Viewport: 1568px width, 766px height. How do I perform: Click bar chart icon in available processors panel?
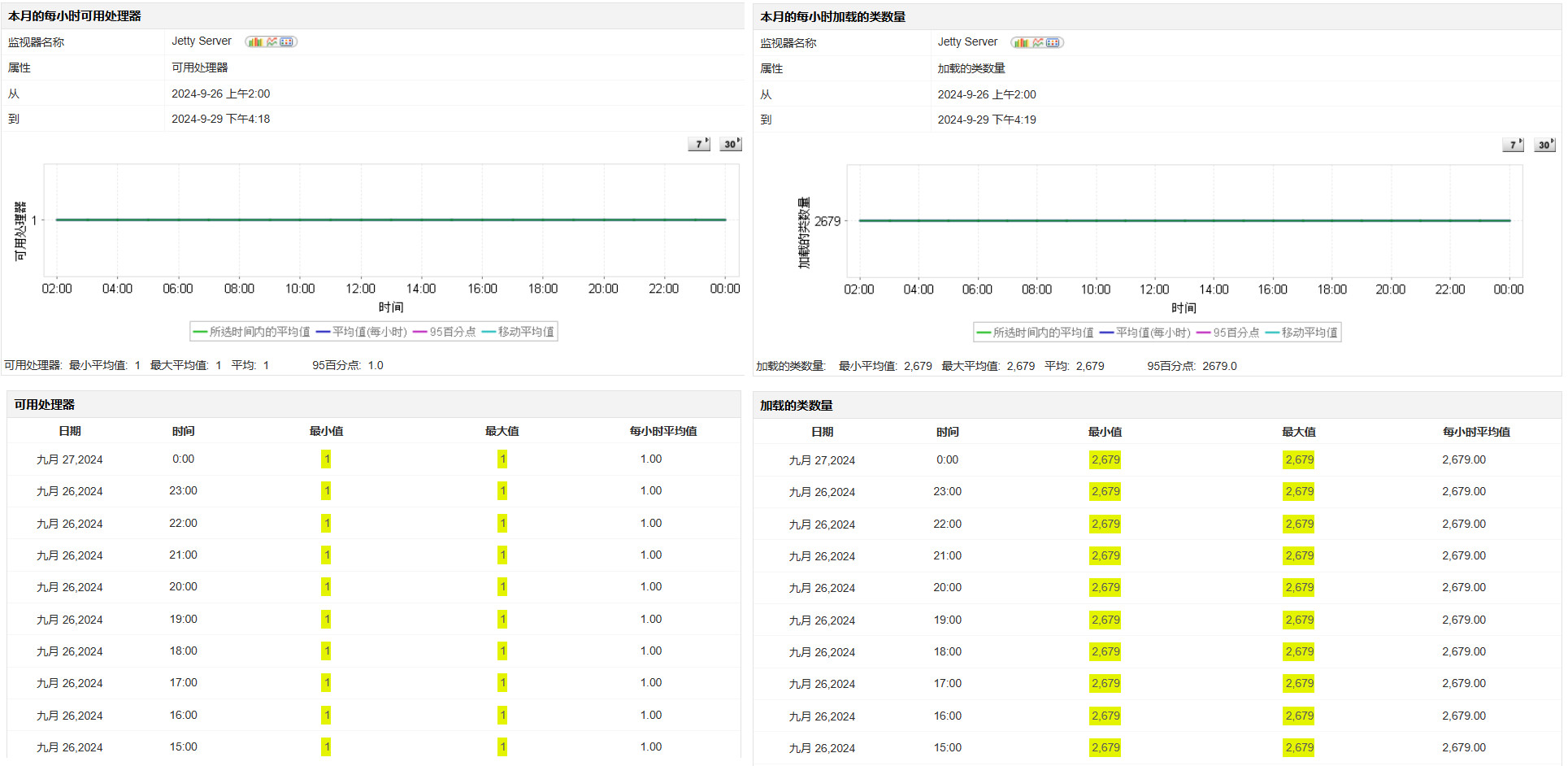(255, 41)
